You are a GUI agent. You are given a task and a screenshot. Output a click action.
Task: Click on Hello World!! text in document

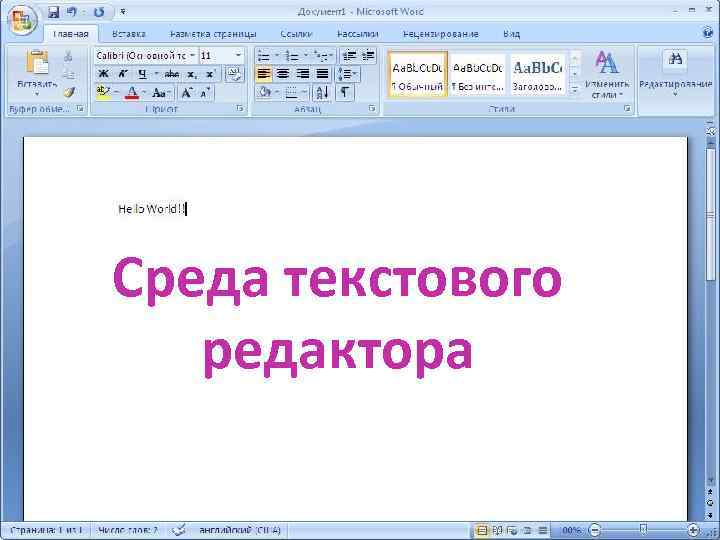click(152, 209)
